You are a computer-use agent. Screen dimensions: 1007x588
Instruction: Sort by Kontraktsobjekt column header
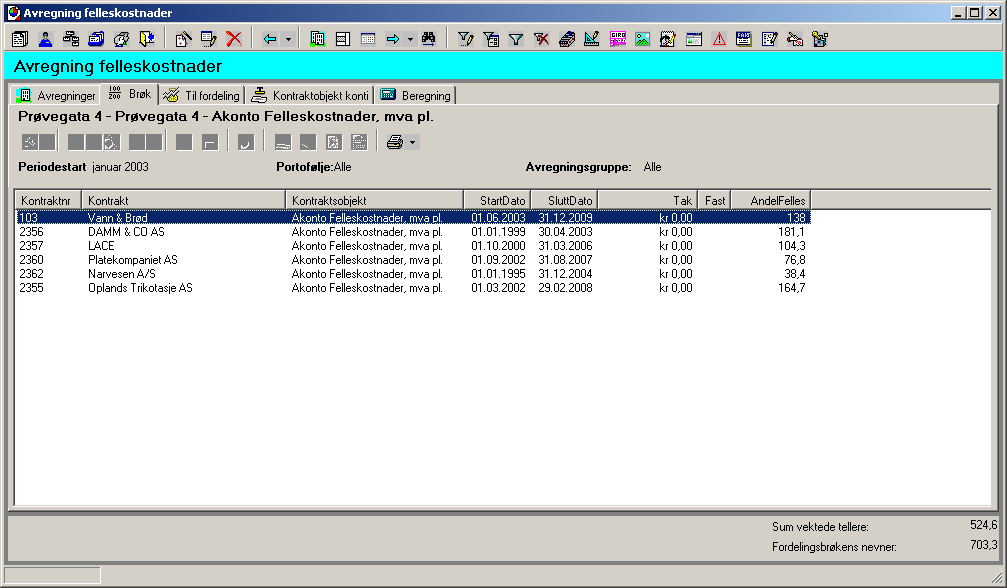coord(374,200)
